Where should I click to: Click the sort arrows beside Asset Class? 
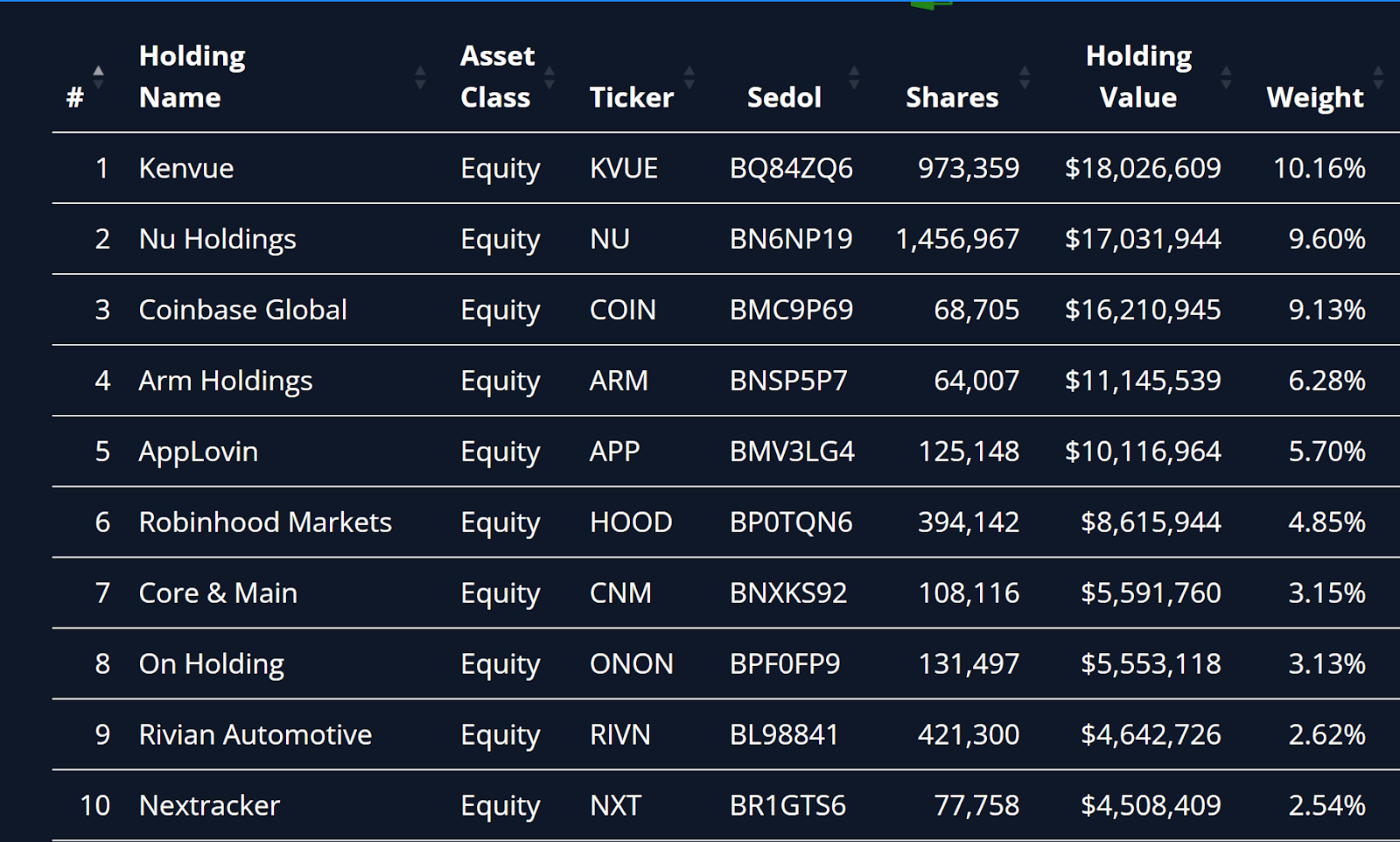coord(549,77)
